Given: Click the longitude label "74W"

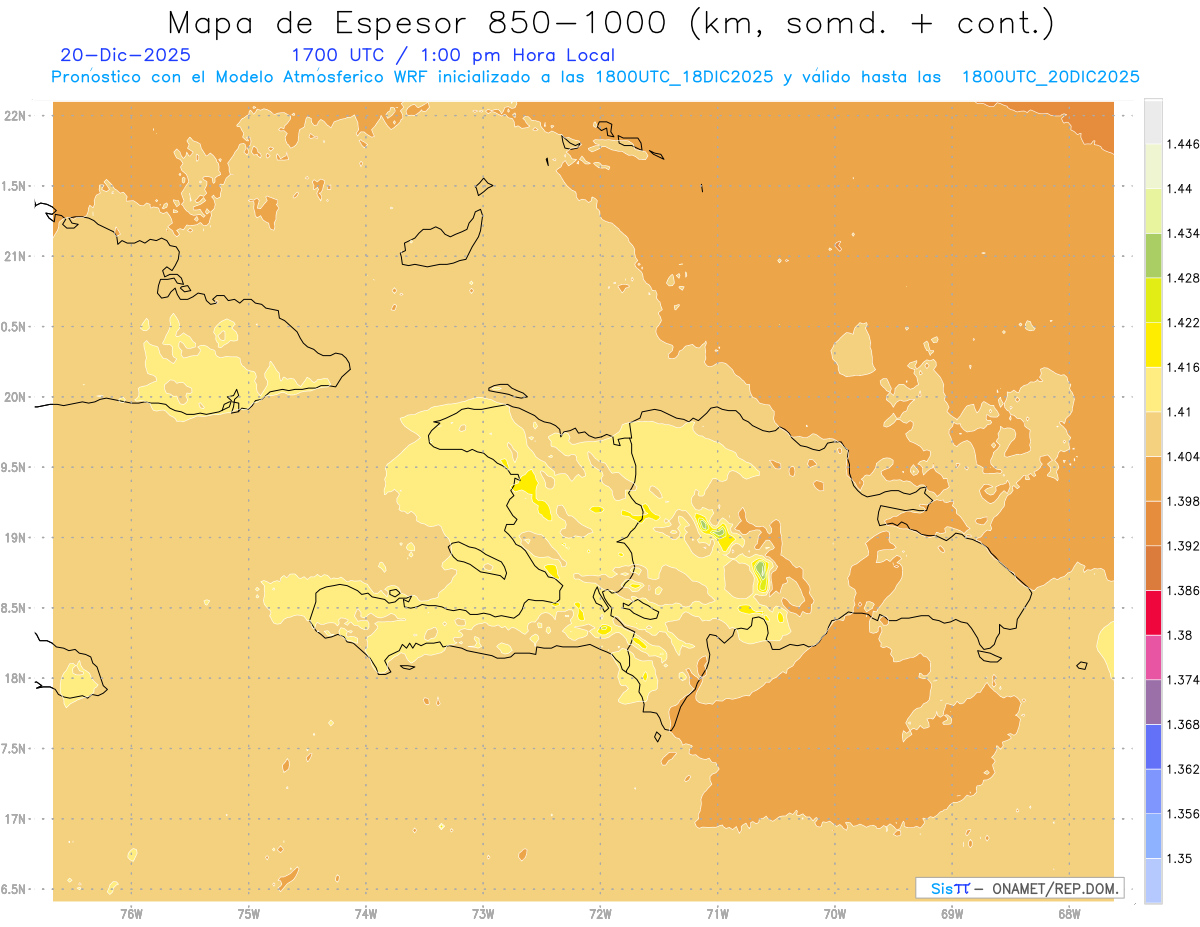Looking at the screenshot, I should [x=366, y=914].
